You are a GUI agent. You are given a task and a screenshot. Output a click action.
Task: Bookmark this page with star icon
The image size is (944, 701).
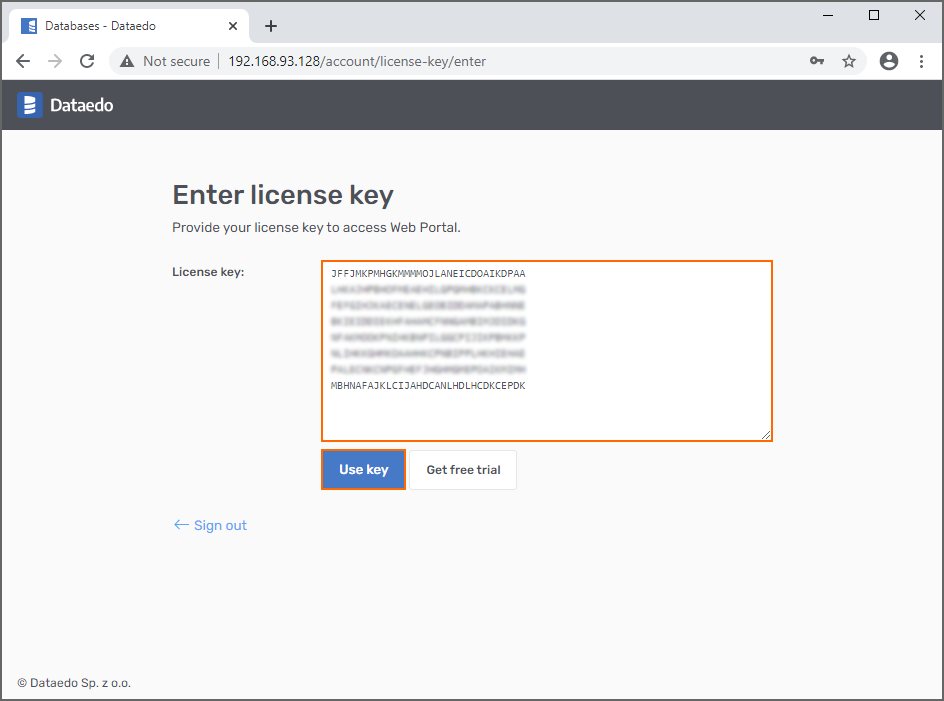point(849,61)
